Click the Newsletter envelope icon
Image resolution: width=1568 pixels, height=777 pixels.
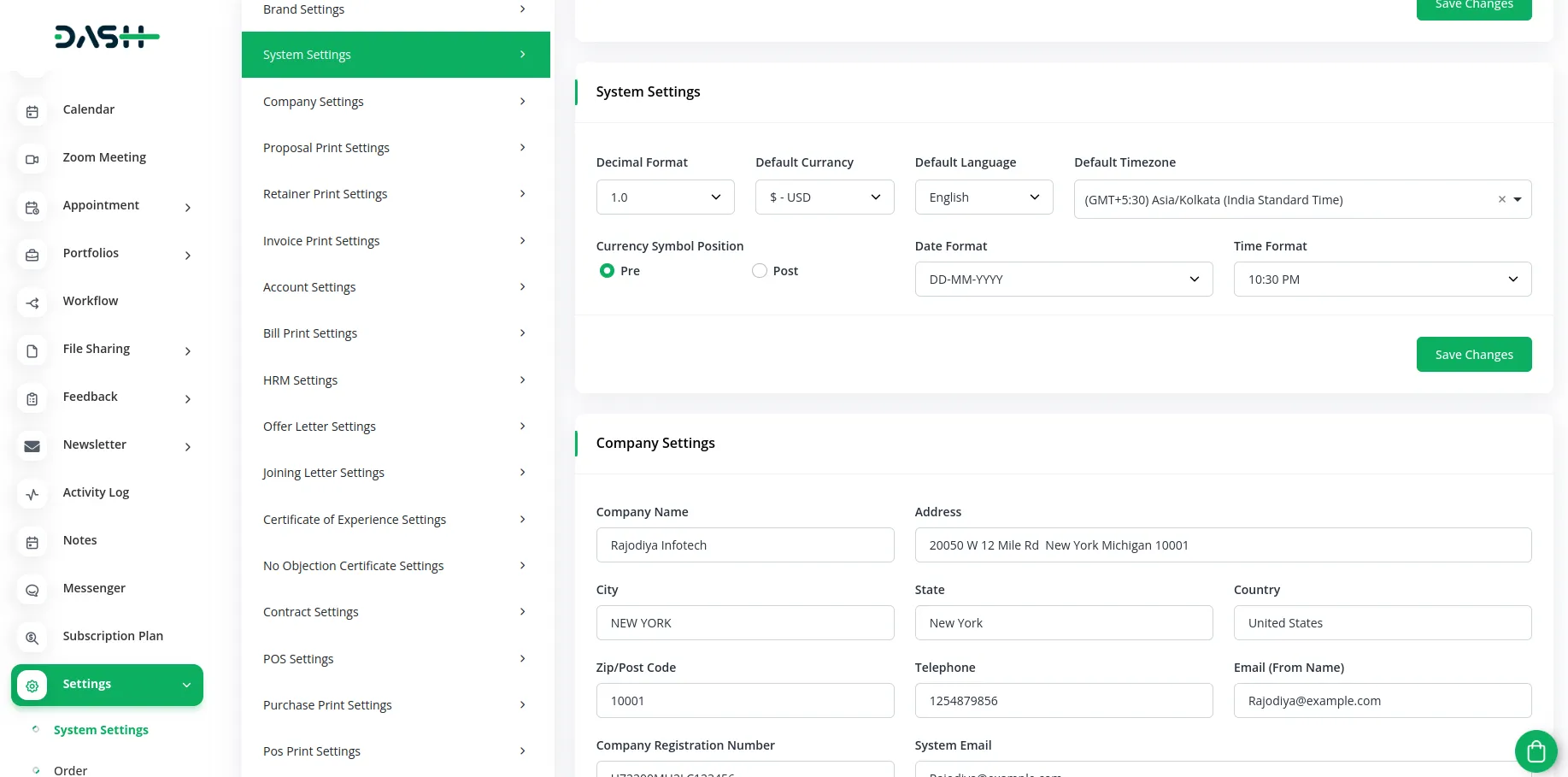(x=32, y=446)
